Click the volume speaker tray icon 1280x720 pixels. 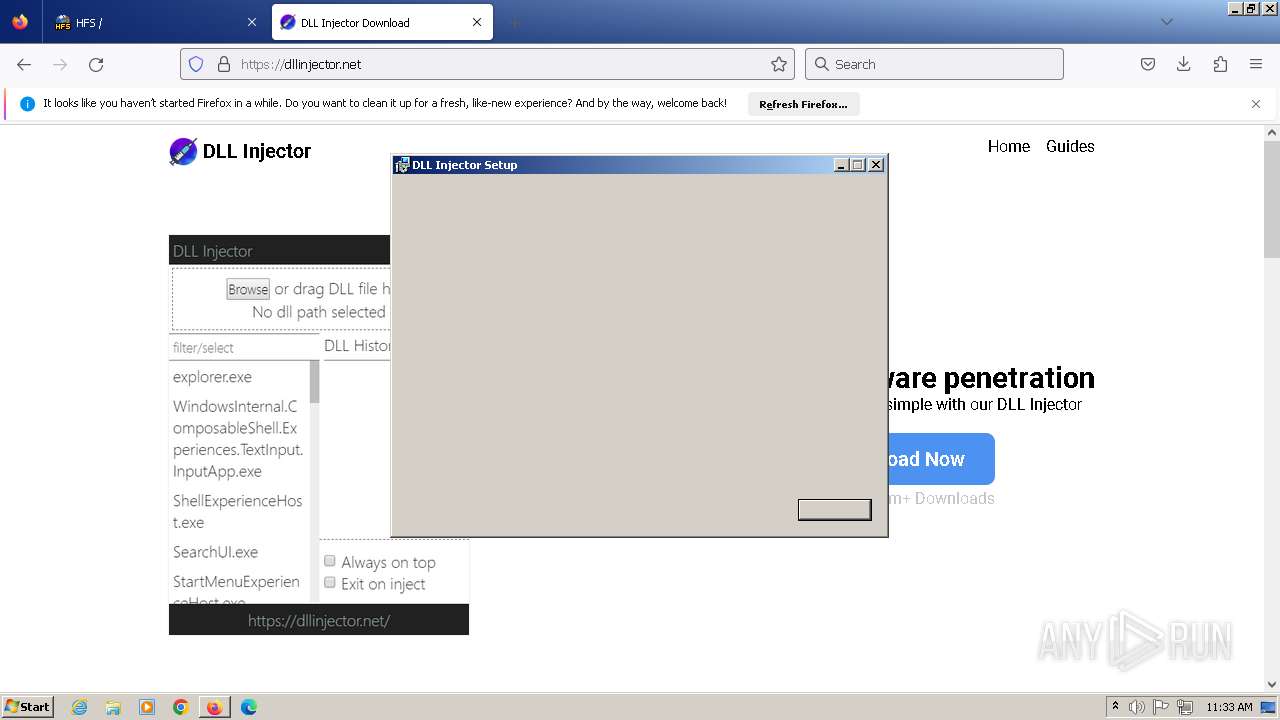[1137, 707]
